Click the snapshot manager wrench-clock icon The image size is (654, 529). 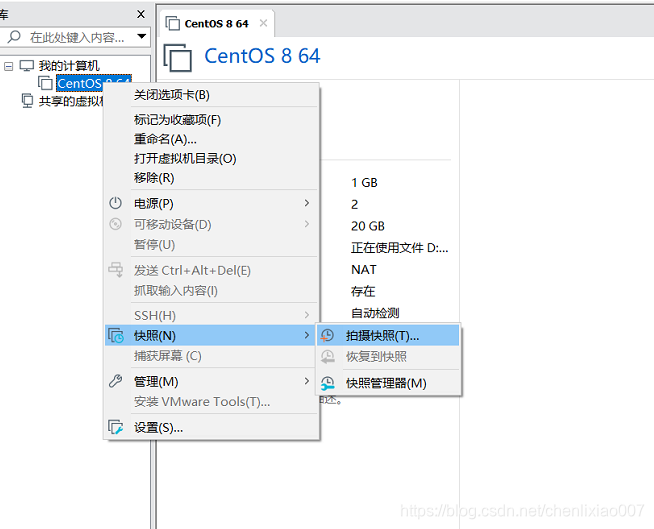click(x=327, y=383)
